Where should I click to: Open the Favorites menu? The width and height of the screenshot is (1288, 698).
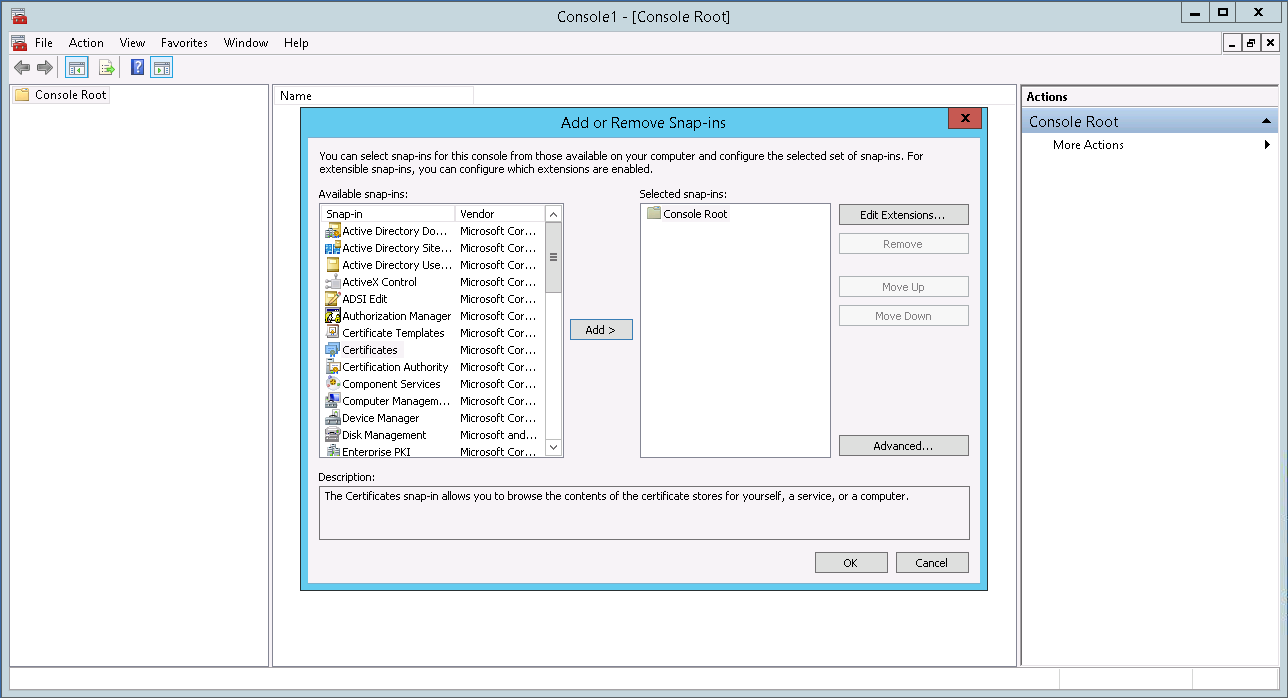[184, 43]
